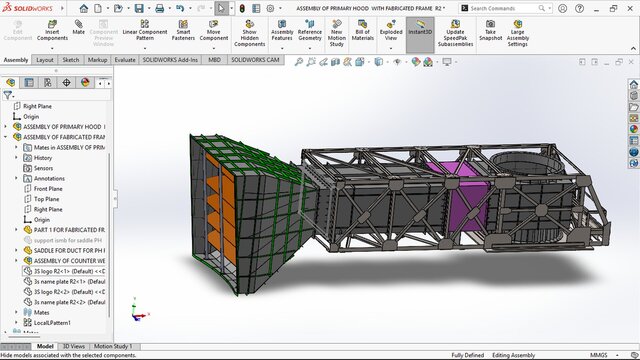Open the Layout tab
Image resolution: width=640 pixels, height=360 pixels.
point(44,60)
